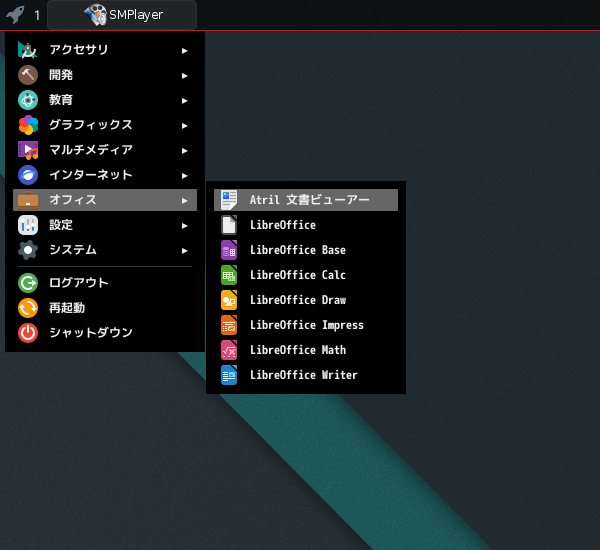
Task: Launch LibreOffice Draw
Action: pos(306,300)
